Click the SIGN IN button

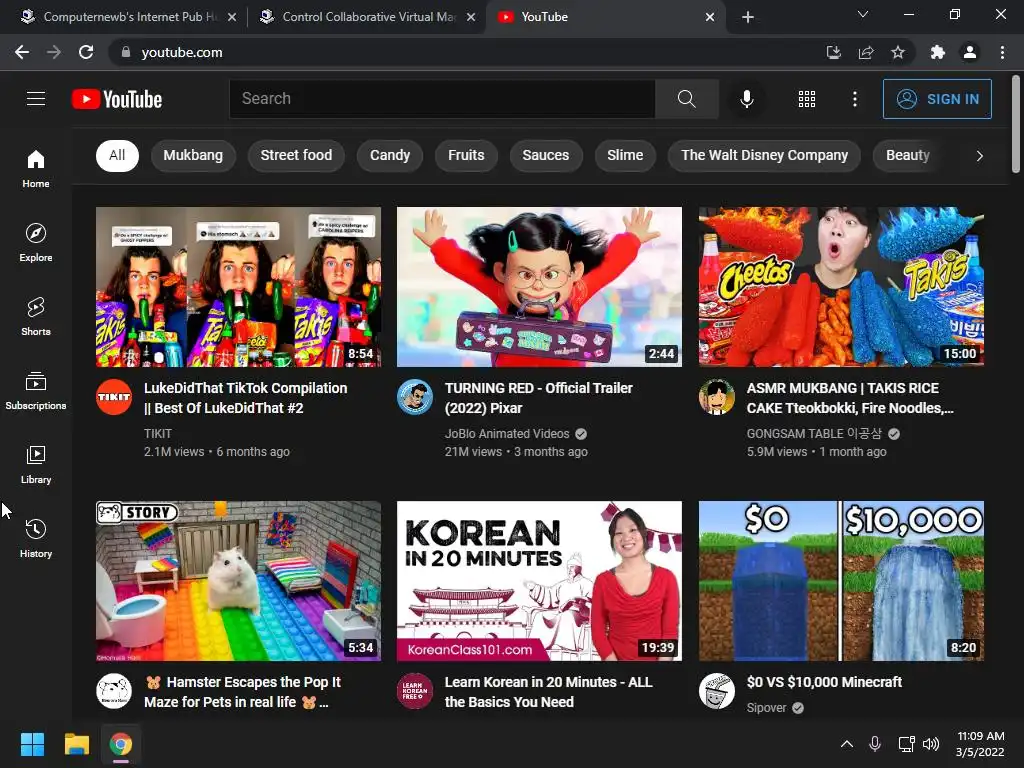[937, 99]
